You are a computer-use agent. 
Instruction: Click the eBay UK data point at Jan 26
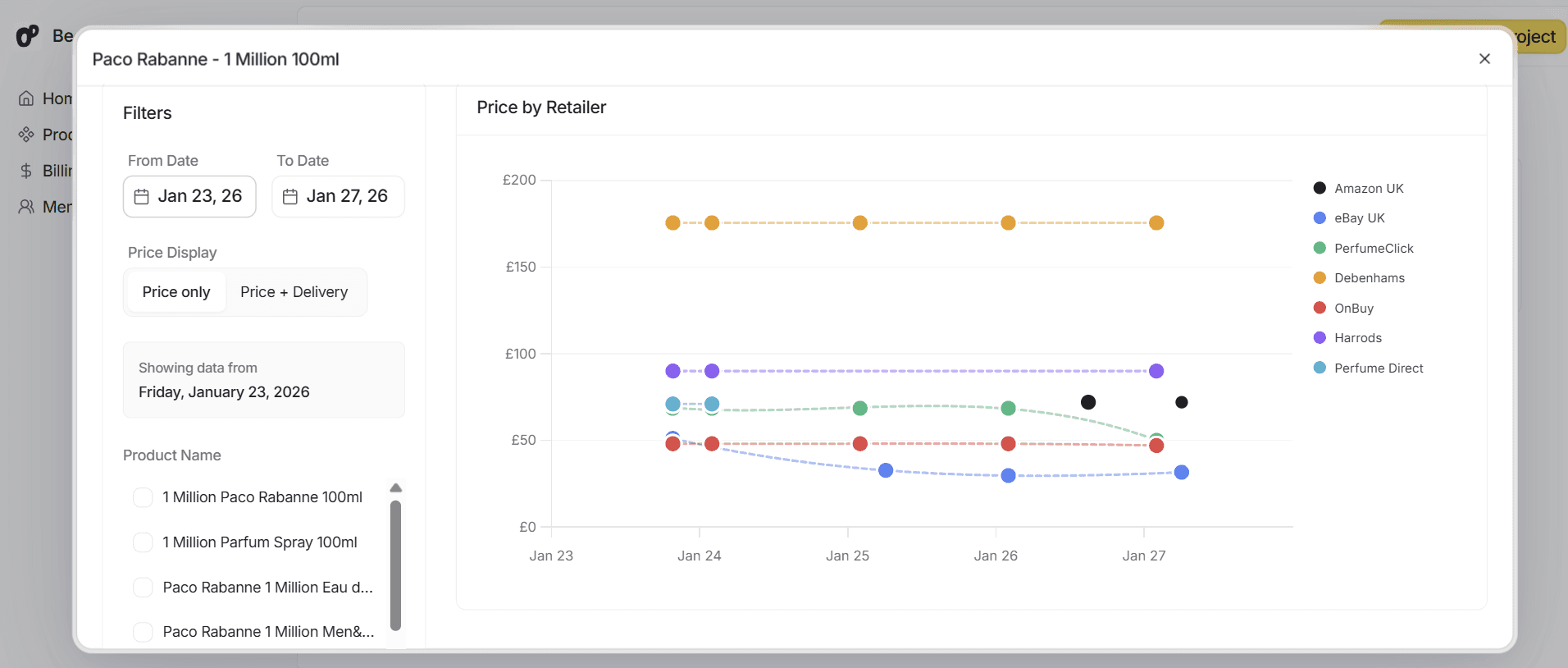click(x=1009, y=476)
